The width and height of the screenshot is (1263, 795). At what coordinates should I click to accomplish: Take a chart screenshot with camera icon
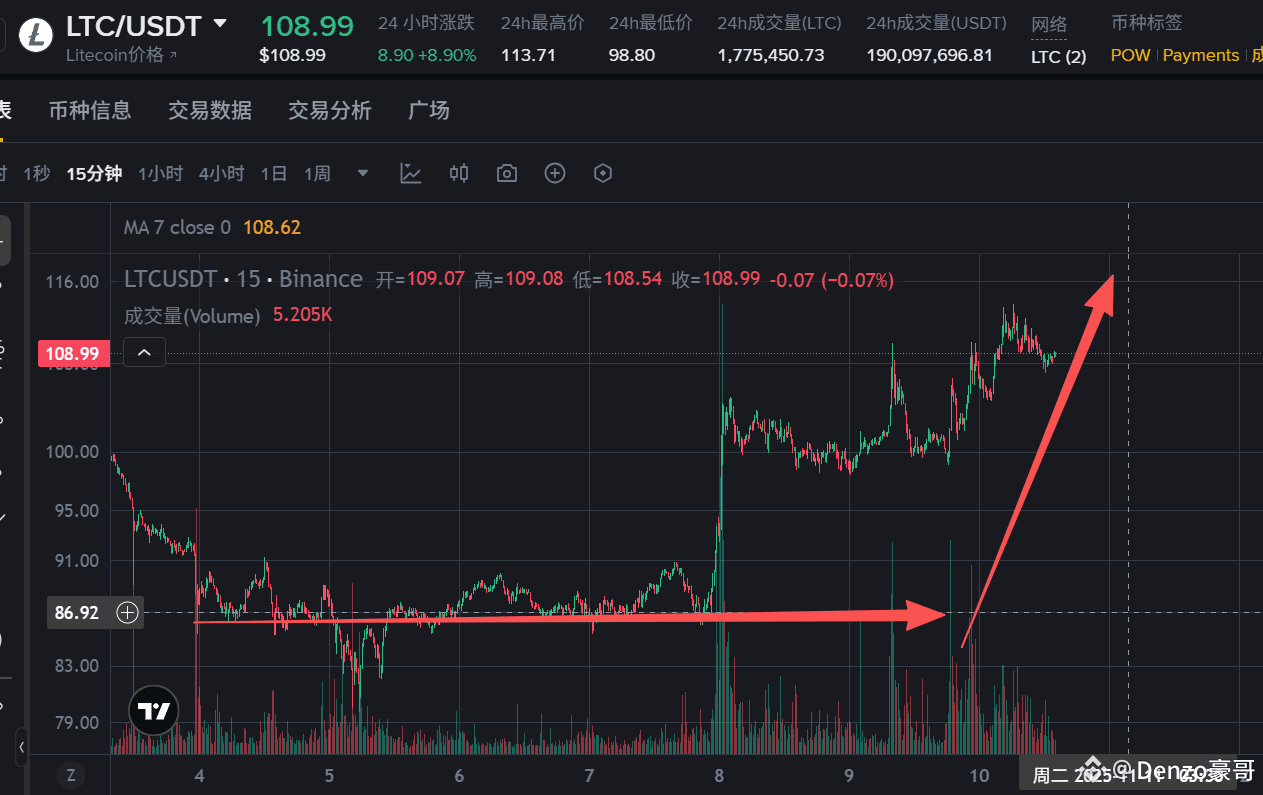coord(506,173)
